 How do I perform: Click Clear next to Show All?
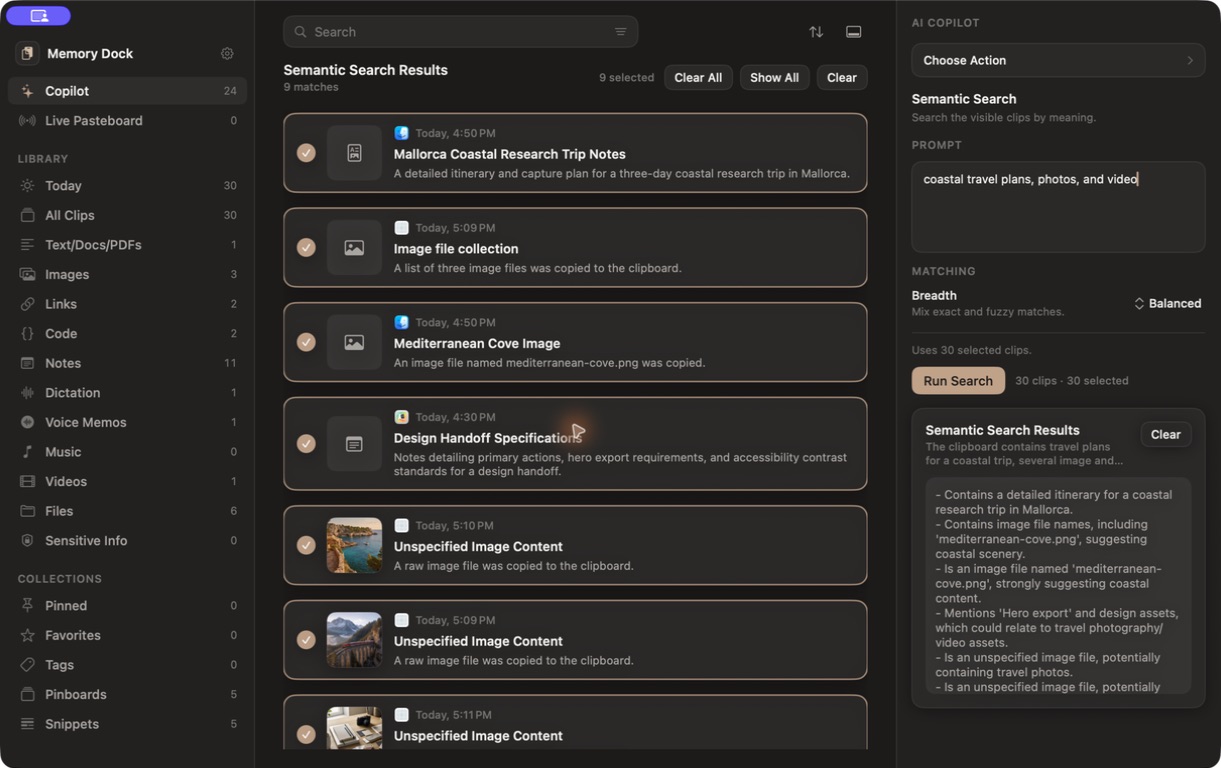(842, 78)
